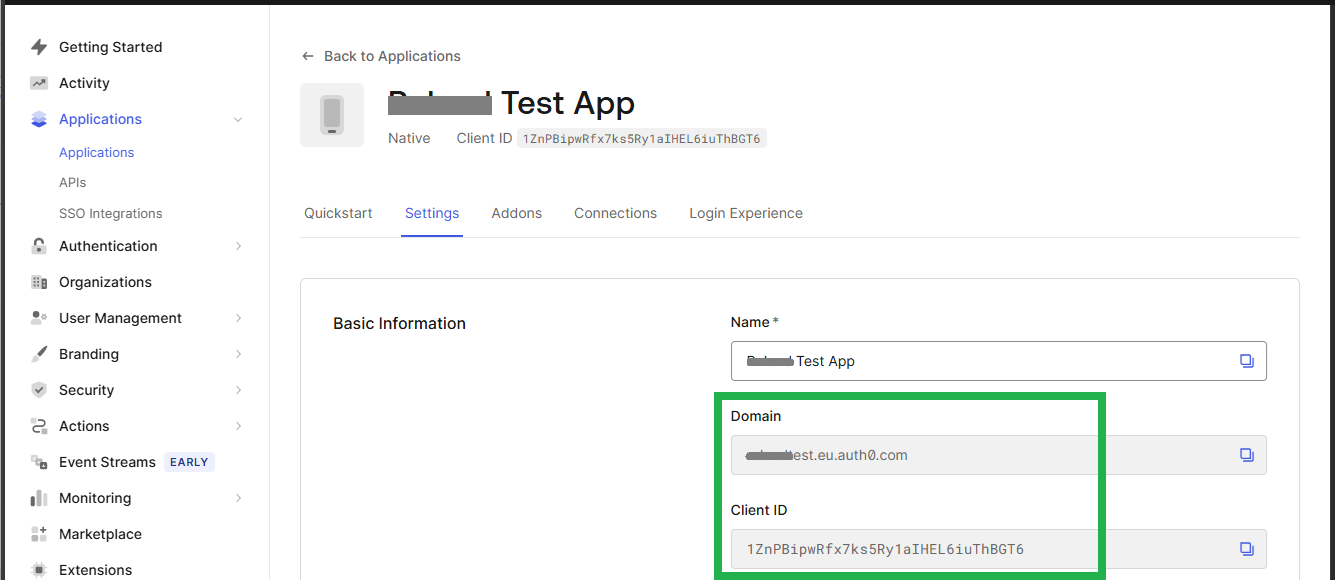Collapse the Applications sidebar section
Image resolution: width=1335 pixels, height=580 pixels.
tap(238, 120)
